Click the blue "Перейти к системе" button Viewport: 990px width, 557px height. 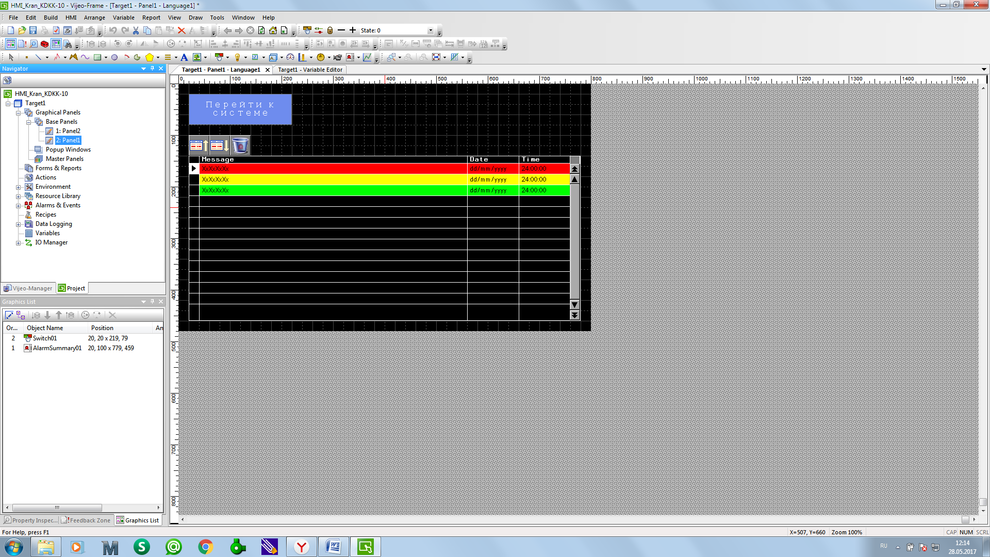click(240, 109)
